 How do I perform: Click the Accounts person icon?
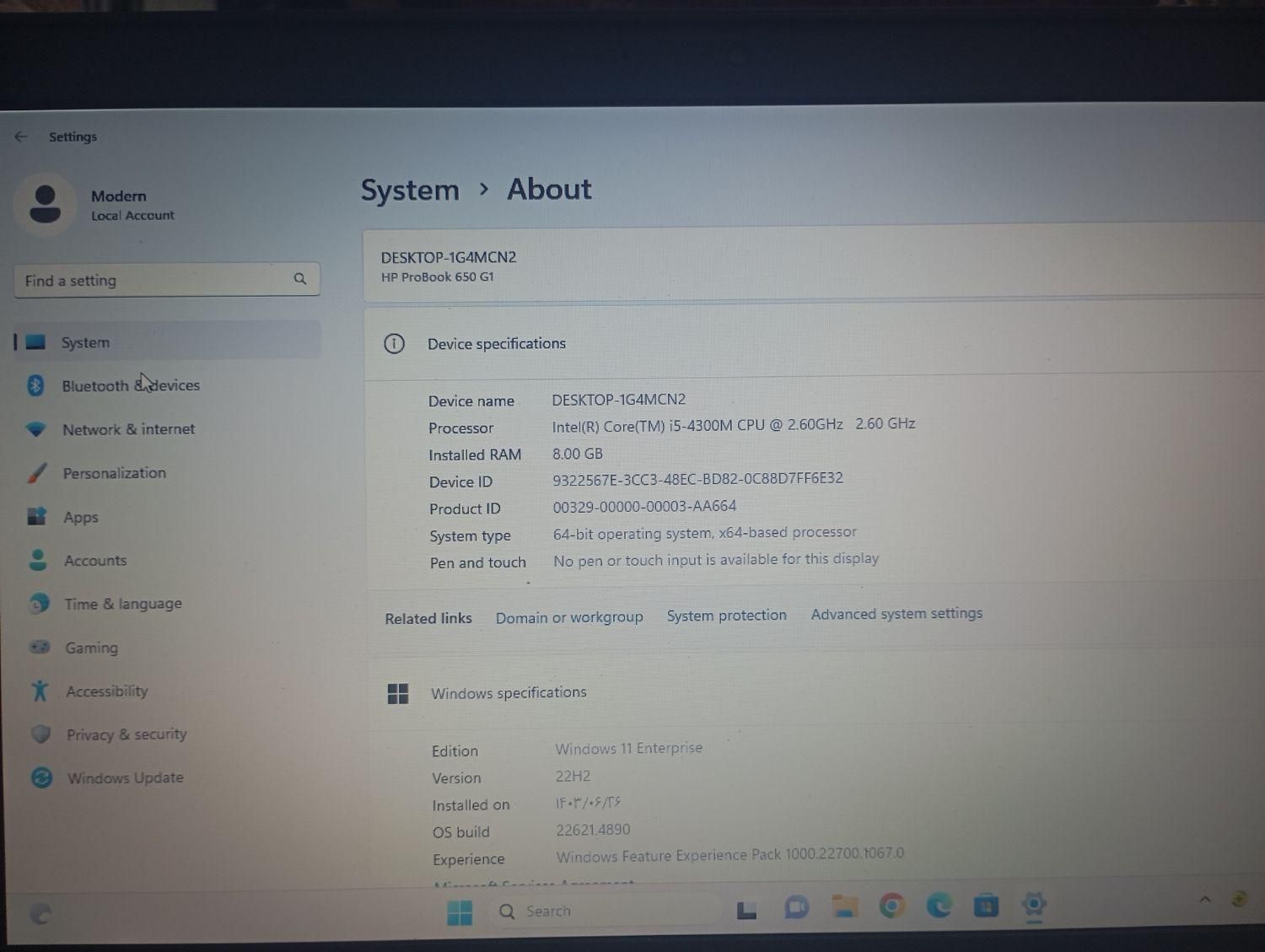[38, 560]
